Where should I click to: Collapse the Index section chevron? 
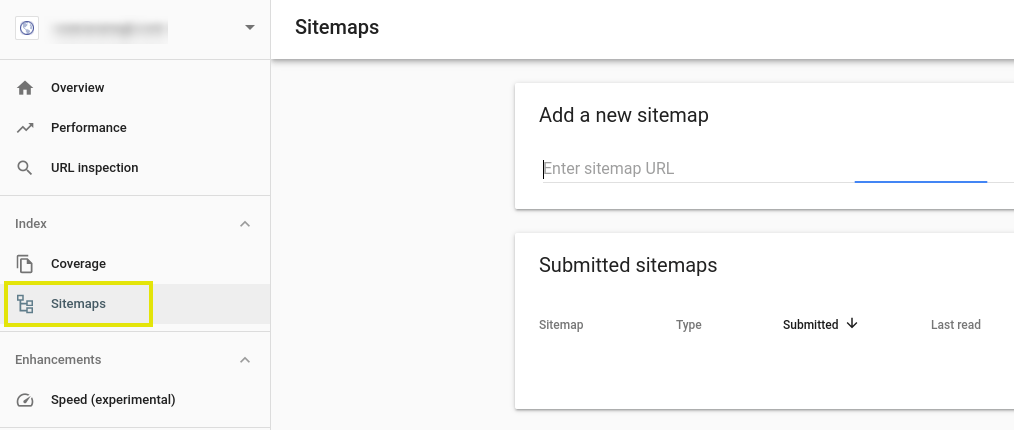(x=245, y=224)
